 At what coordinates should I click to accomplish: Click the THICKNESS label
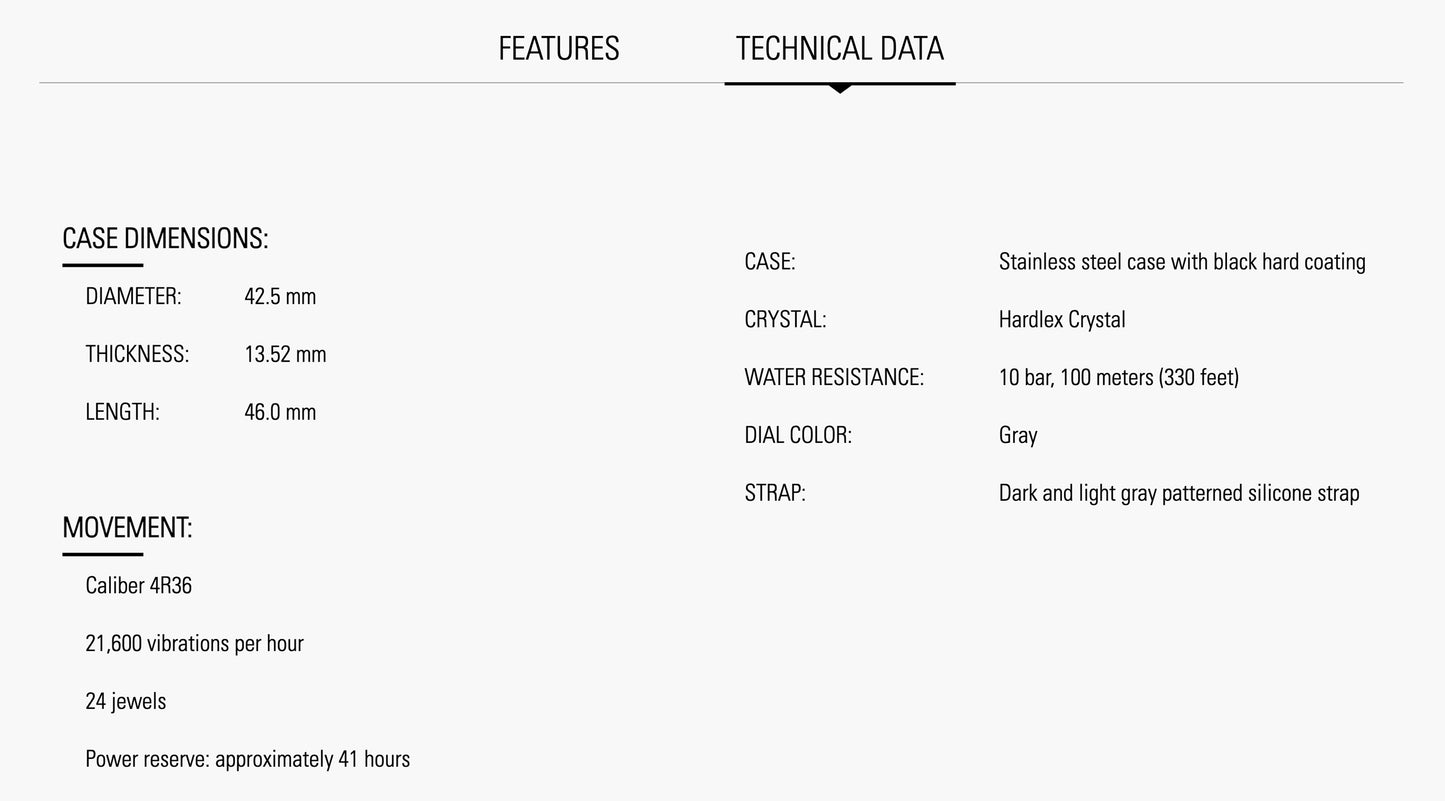[137, 354]
